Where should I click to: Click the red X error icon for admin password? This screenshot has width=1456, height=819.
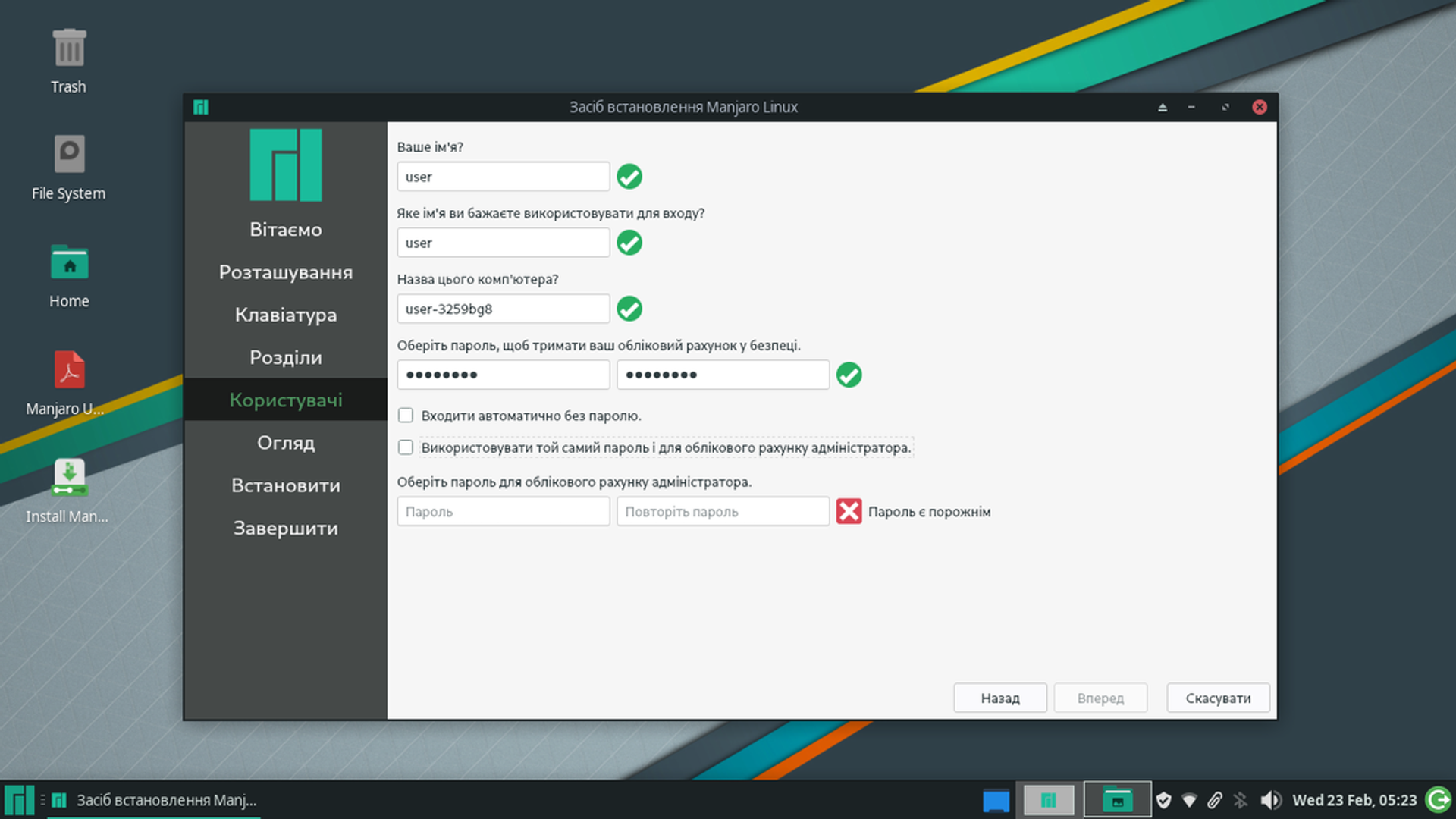(849, 511)
